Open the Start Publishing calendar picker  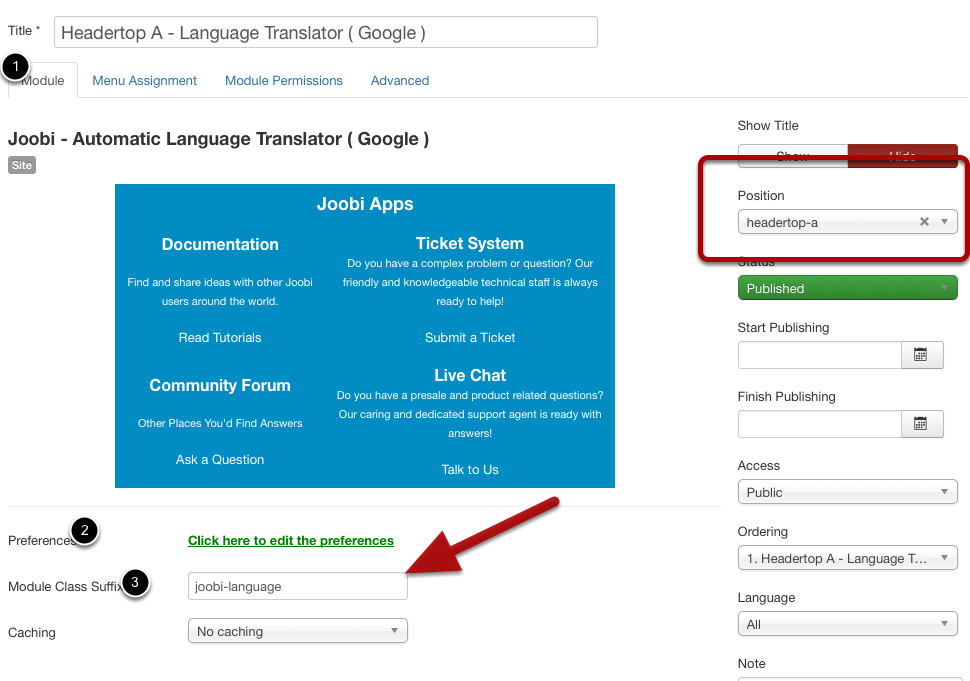(922, 355)
